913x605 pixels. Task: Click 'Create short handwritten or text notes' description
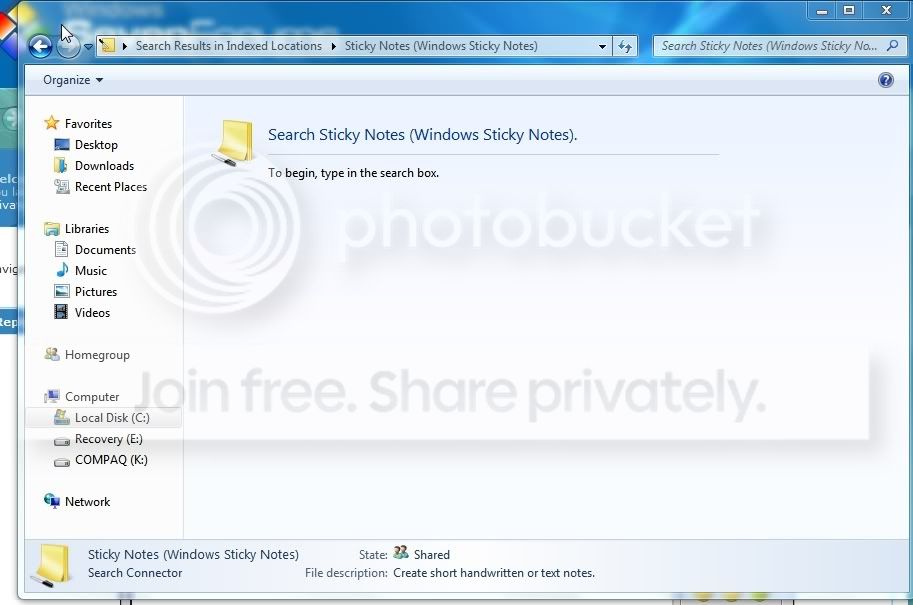(x=494, y=573)
